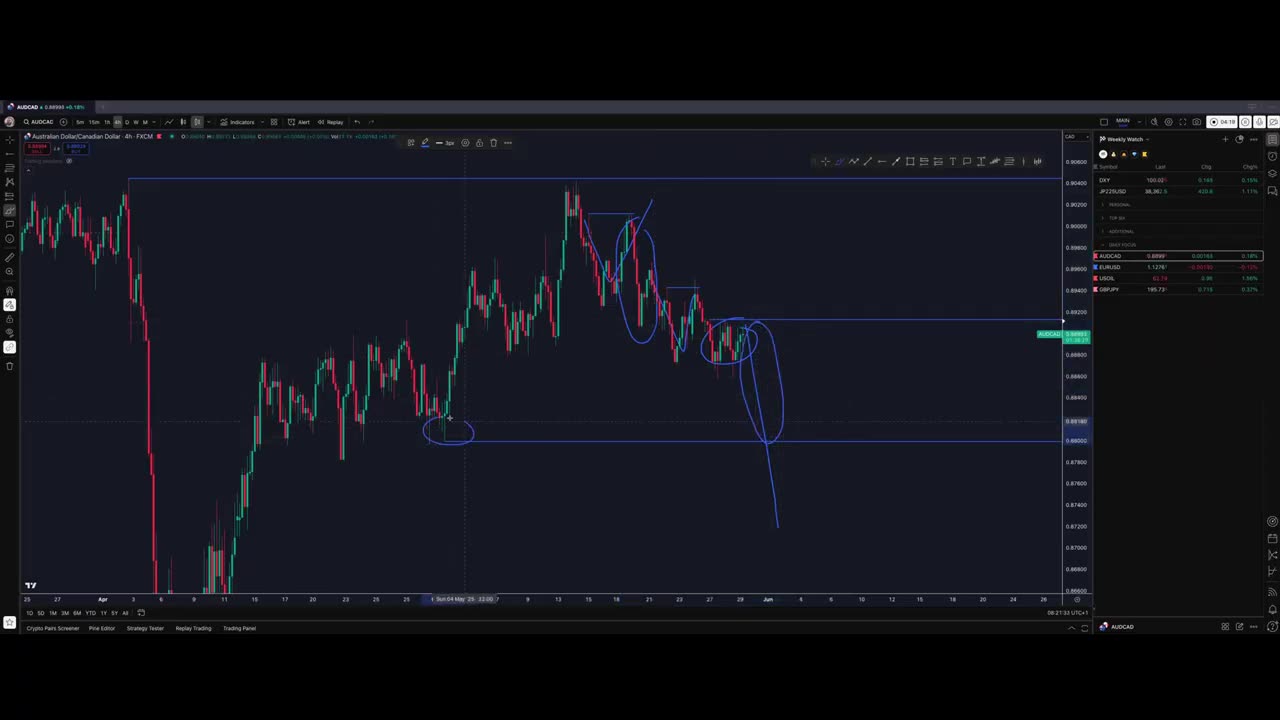
Task: Delete the selected drawing with trash icon
Action: point(493,143)
